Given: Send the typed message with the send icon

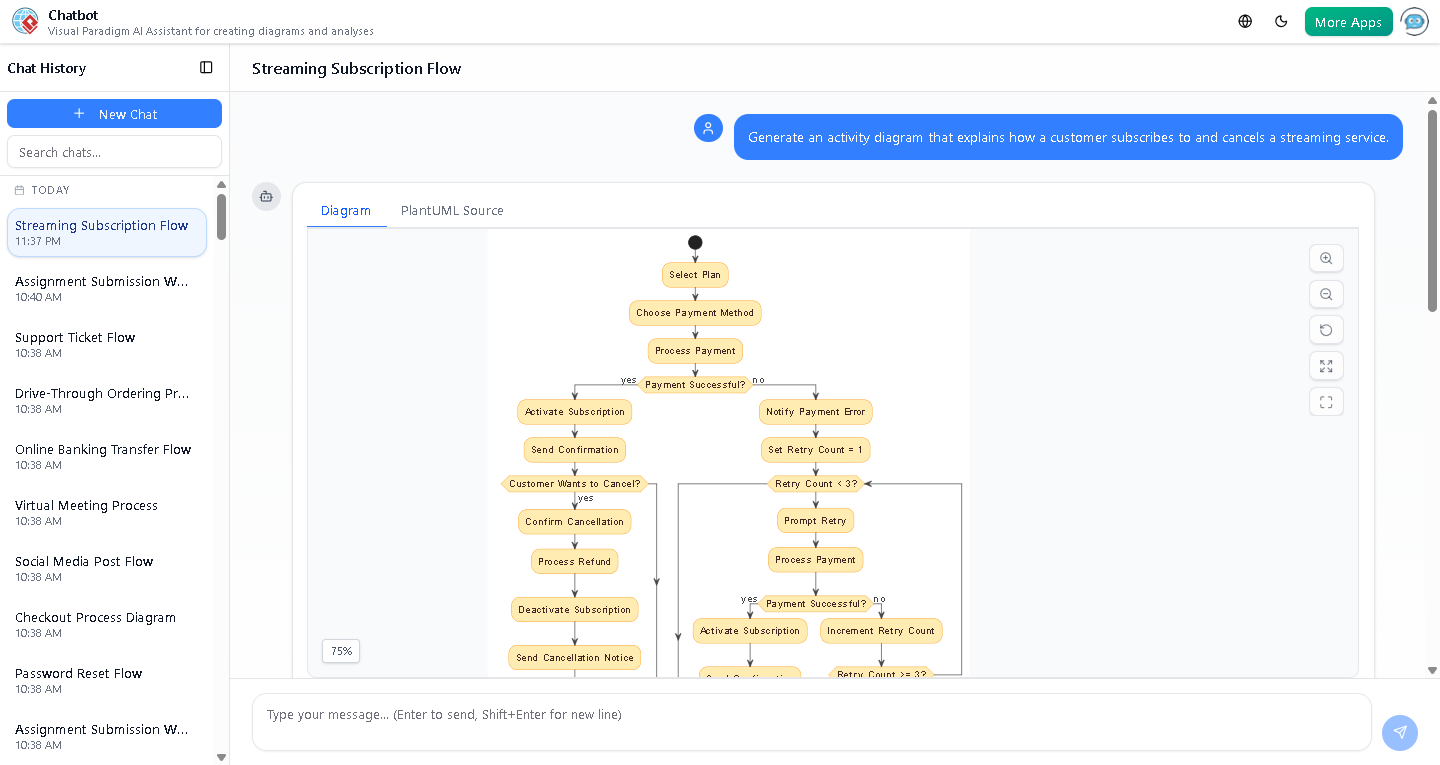Looking at the screenshot, I should tap(1400, 733).
